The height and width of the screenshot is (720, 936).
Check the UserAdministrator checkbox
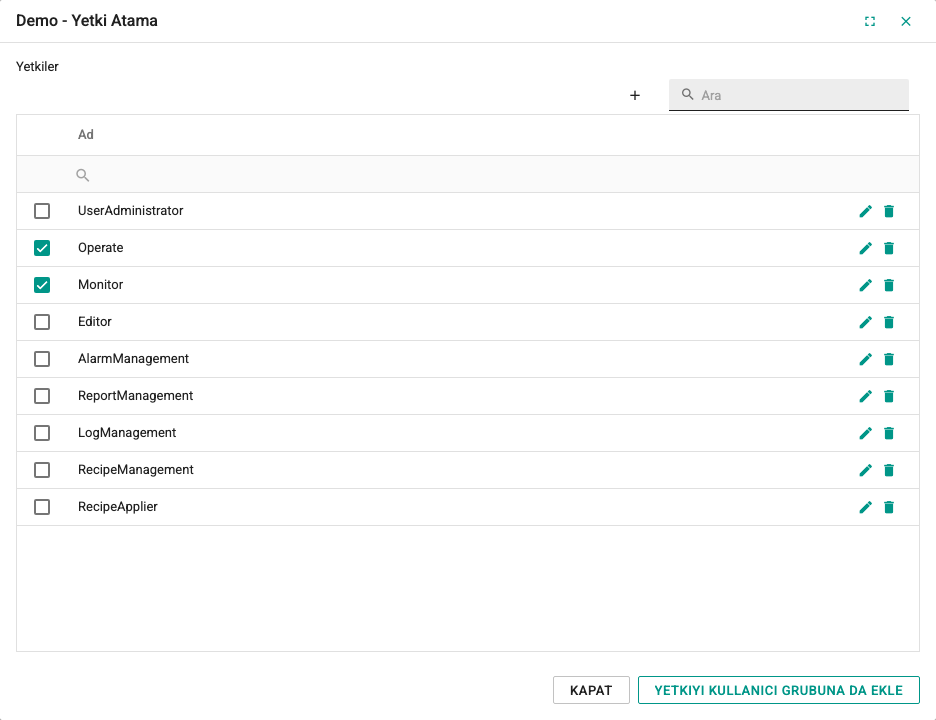point(42,211)
